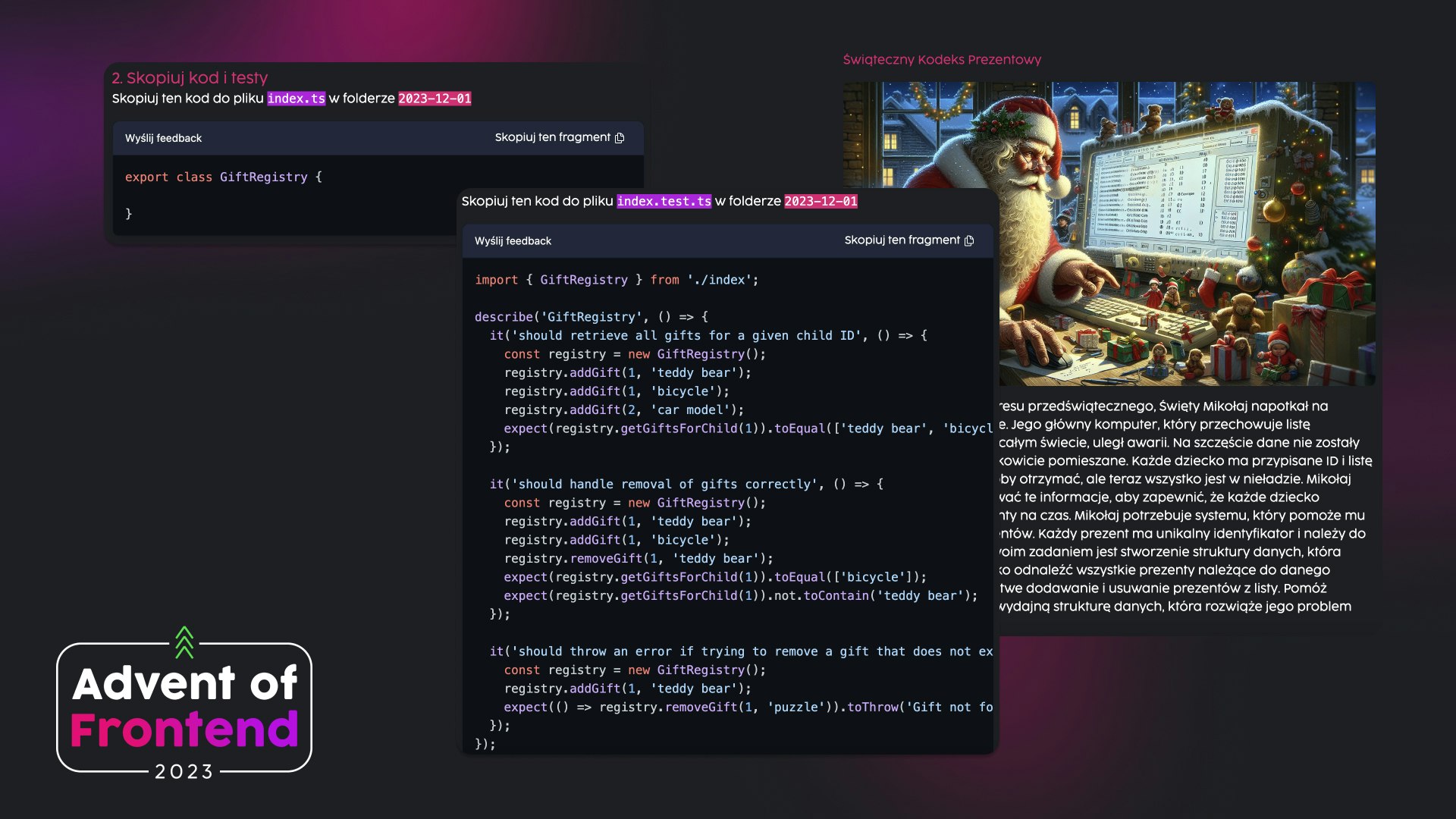1456x819 pixels.
Task: Click the 2023-12-01 folder label after index.test.ts
Action: click(821, 201)
